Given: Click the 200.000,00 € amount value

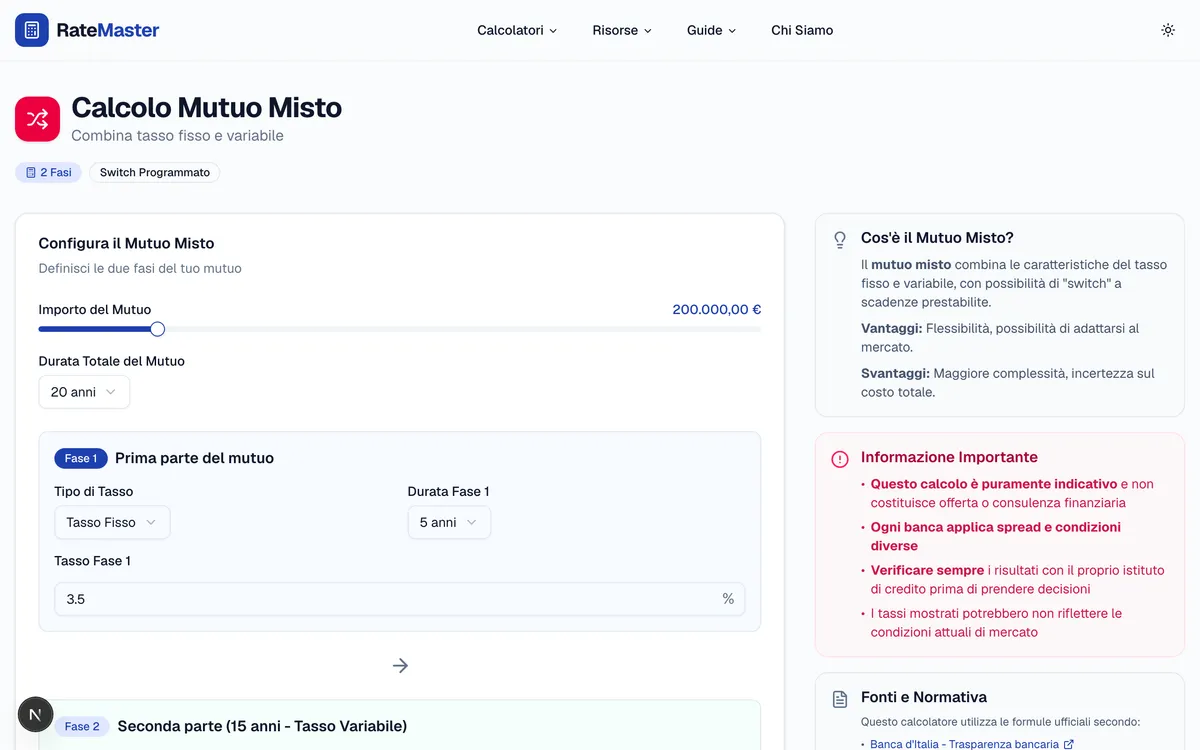Looking at the screenshot, I should click(x=717, y=310).
